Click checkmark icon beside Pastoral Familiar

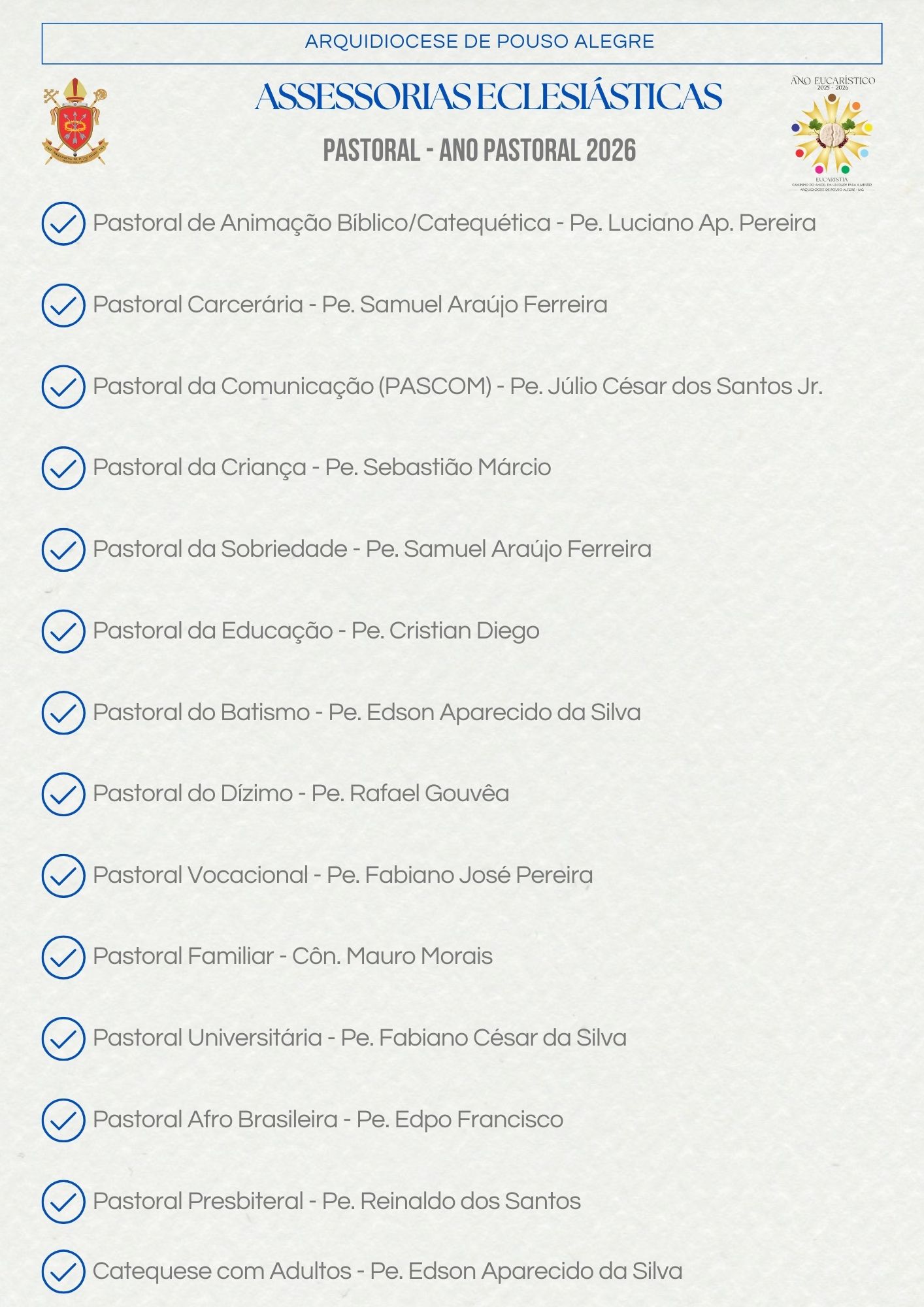pos(63,957)
